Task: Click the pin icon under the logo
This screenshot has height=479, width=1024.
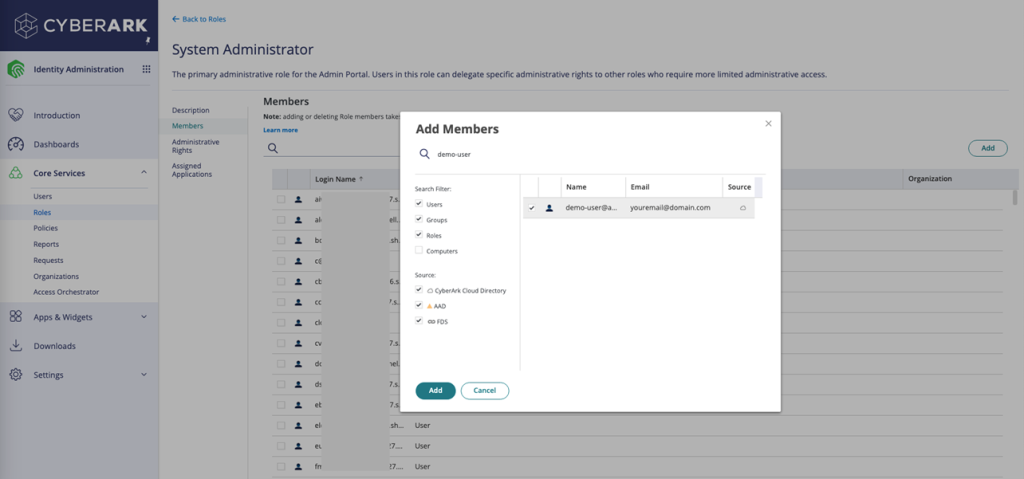Action: (x=148, y=39)
